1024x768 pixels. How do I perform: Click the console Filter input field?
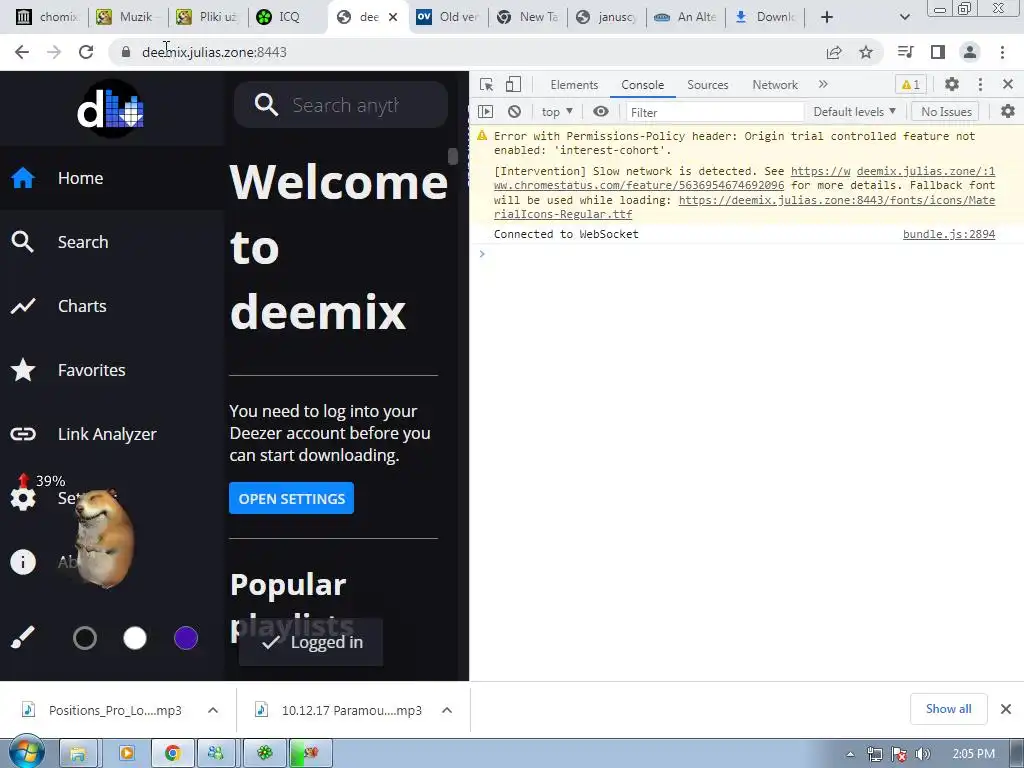715,112
